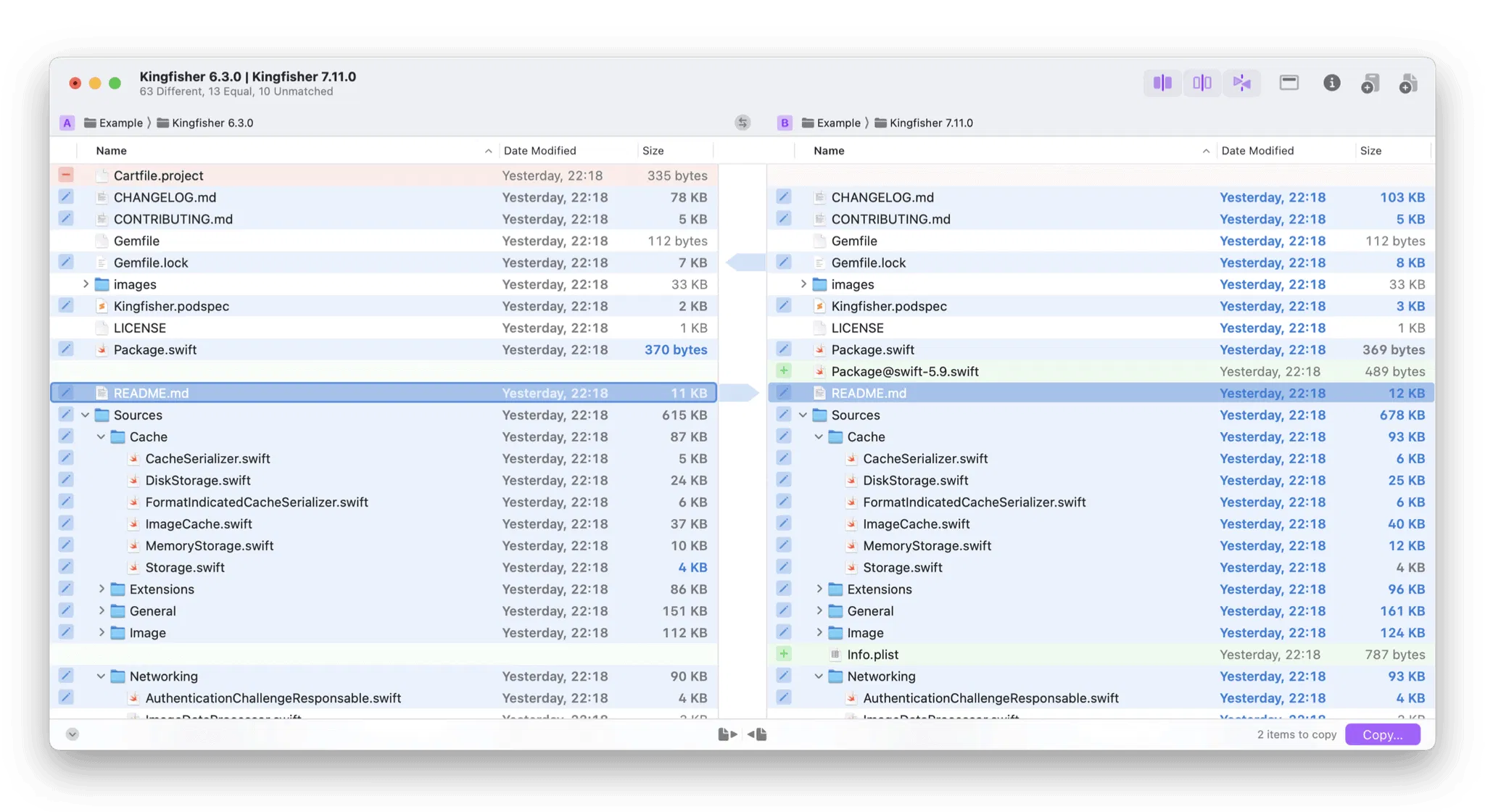
Task: Click the window panel toolbar icon
Action: [x=1288, y=83]
